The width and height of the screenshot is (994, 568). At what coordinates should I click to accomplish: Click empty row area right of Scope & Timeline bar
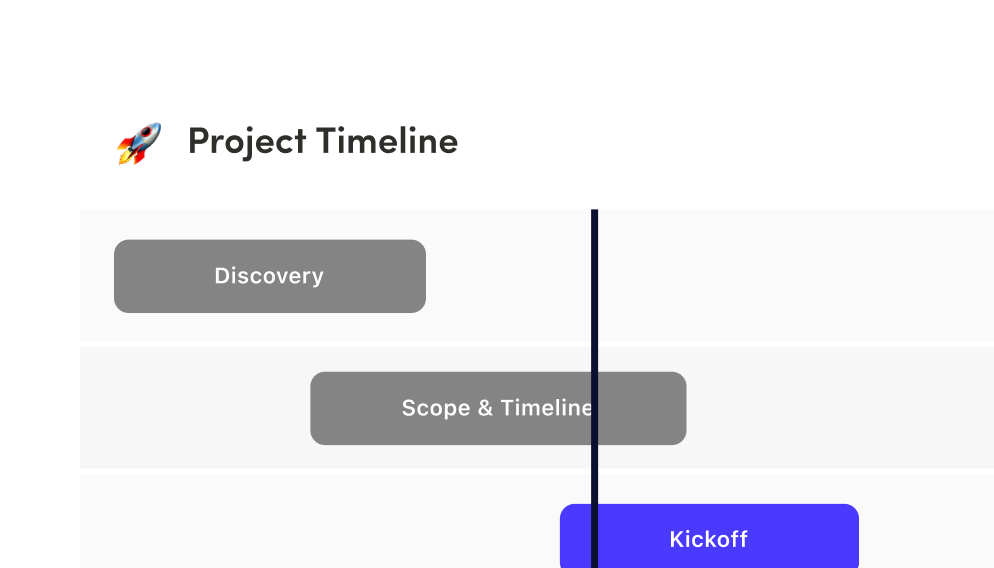tap(840, 408)
